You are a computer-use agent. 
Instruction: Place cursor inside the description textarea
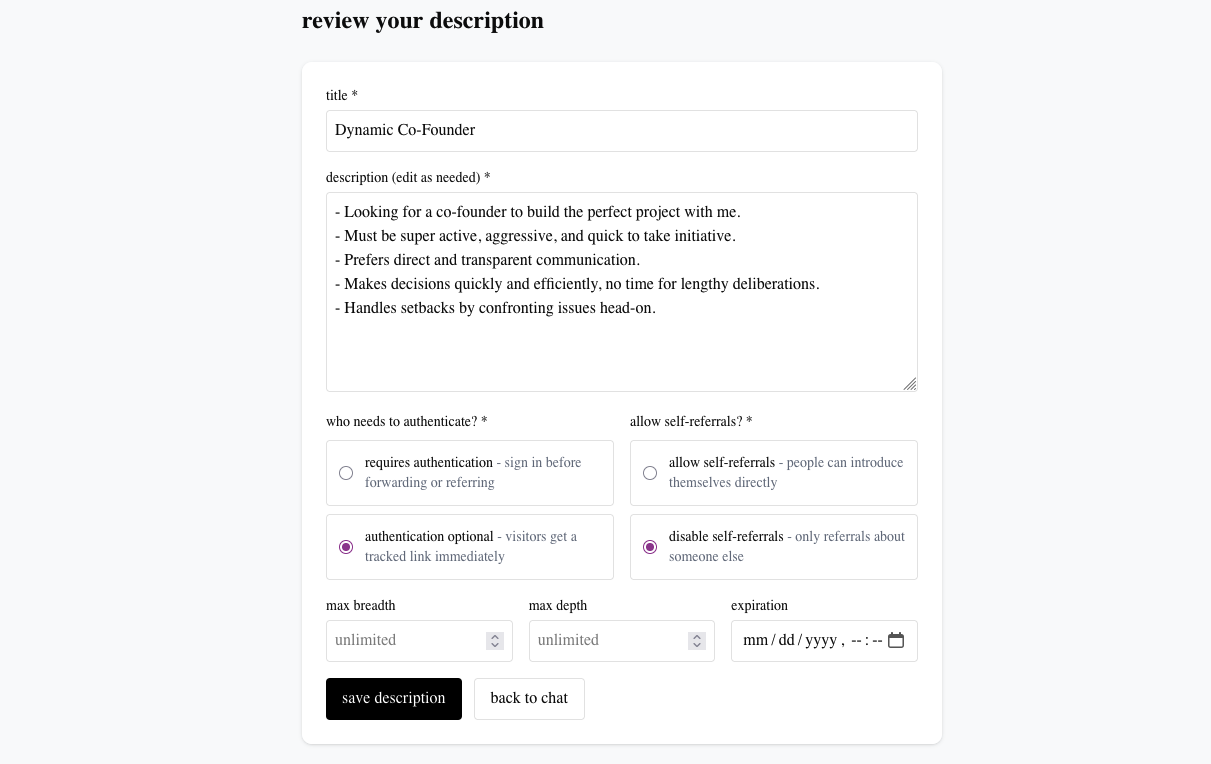coord(622,290)
